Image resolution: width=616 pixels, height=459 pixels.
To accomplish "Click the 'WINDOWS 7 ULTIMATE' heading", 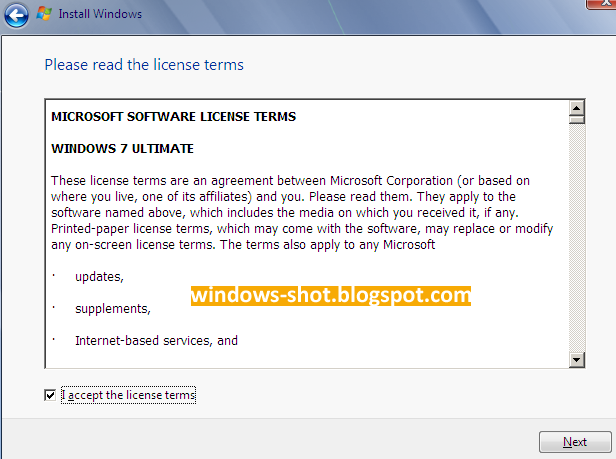I will [122, 149].
